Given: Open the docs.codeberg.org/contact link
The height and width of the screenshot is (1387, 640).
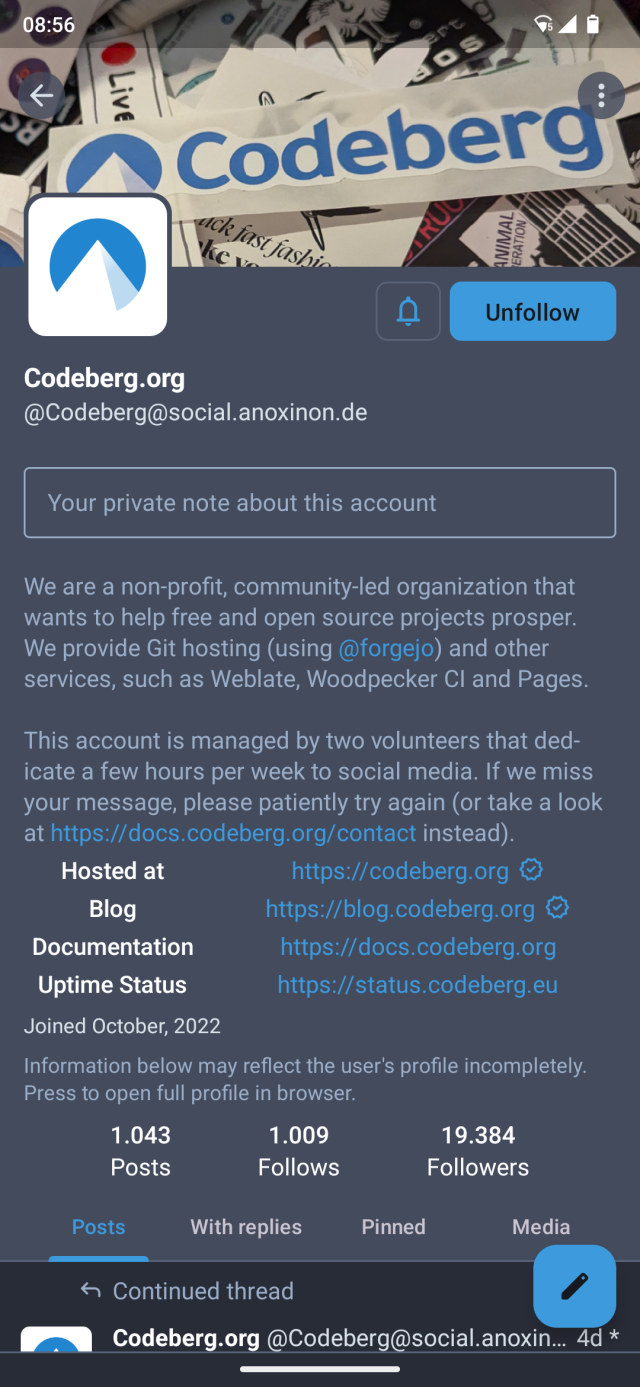Looking at the screenshot, I should (x=233, y=833).
